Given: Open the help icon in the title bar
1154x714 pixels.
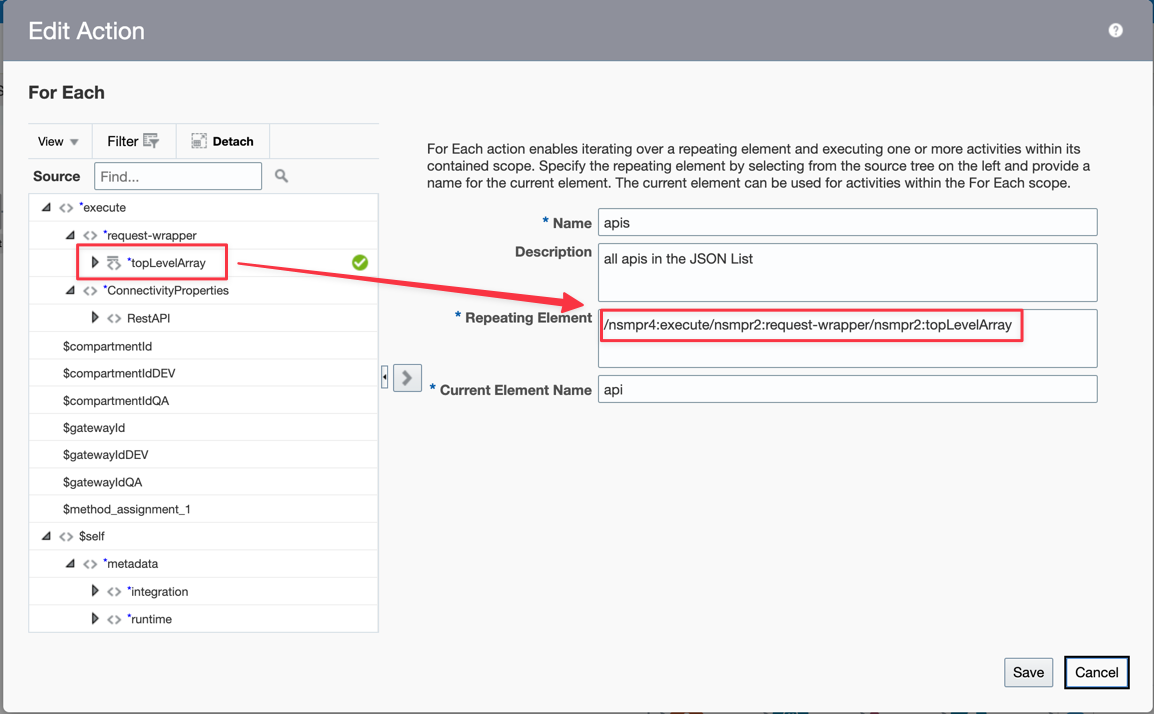Looking at the screenshot, I should 1115,29.
